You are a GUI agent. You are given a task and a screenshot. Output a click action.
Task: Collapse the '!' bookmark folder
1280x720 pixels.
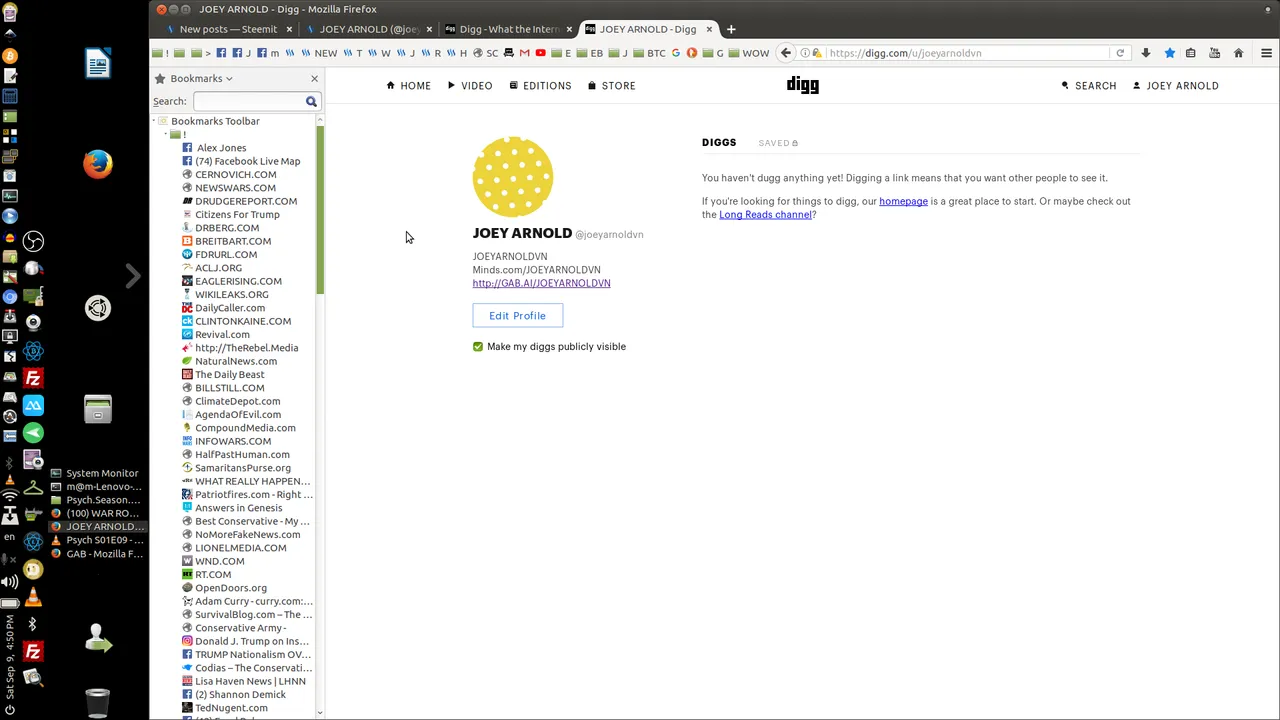(166, 134)
